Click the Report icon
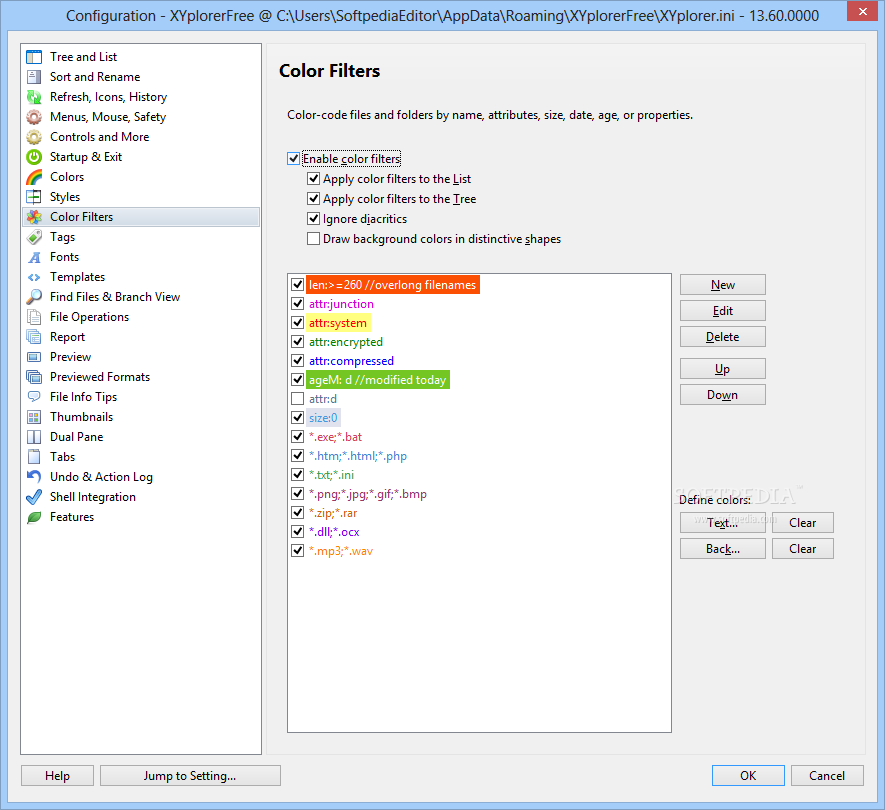This screenshot has height=810, width=885. point(34,337)
